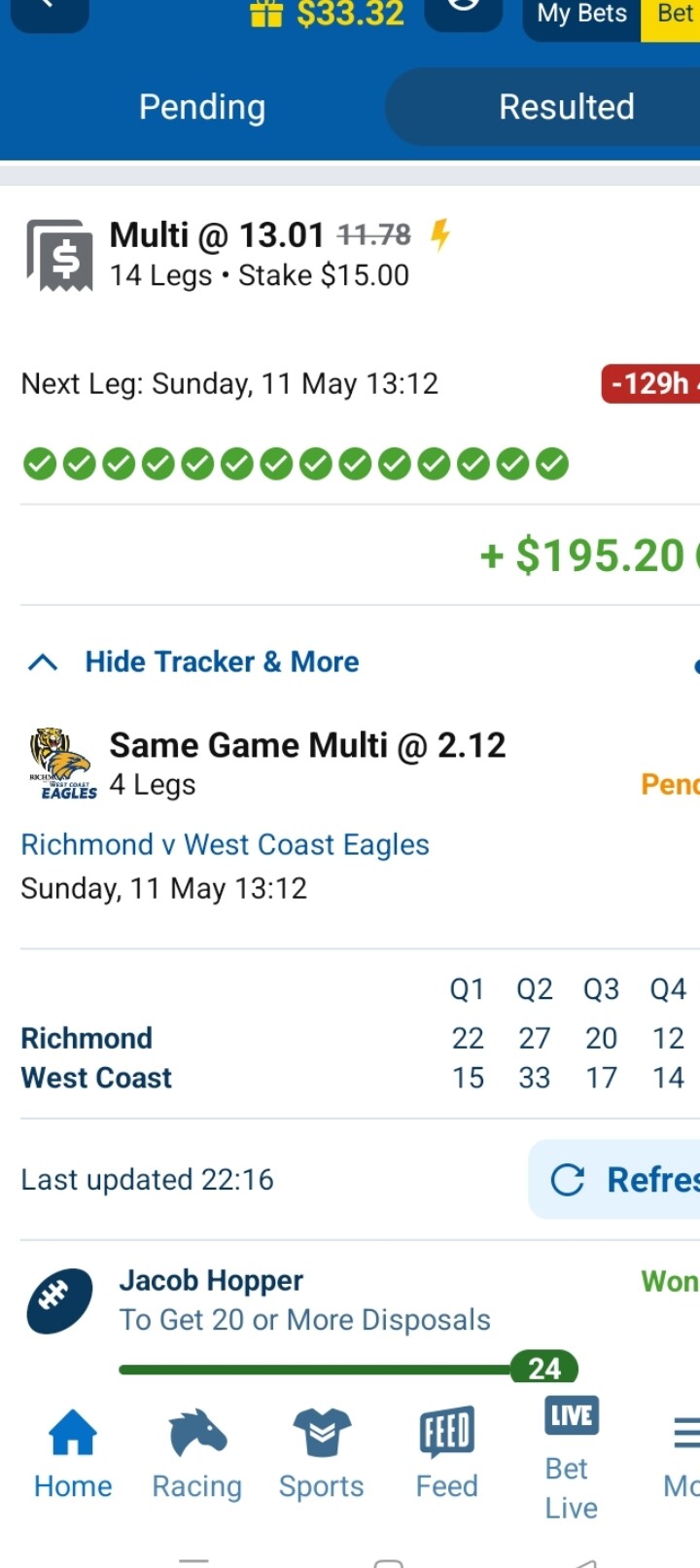Tap the gift bonus balance icon
The width and height of the screenshot is (700, 1568).
tap(265, 13)
